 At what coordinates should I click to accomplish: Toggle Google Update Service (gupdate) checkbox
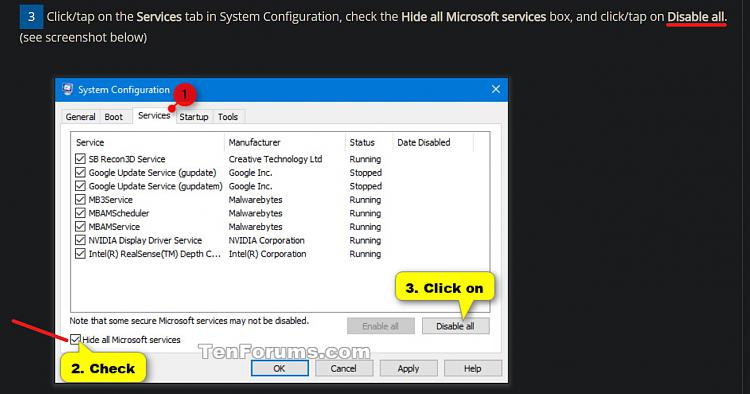80,173
